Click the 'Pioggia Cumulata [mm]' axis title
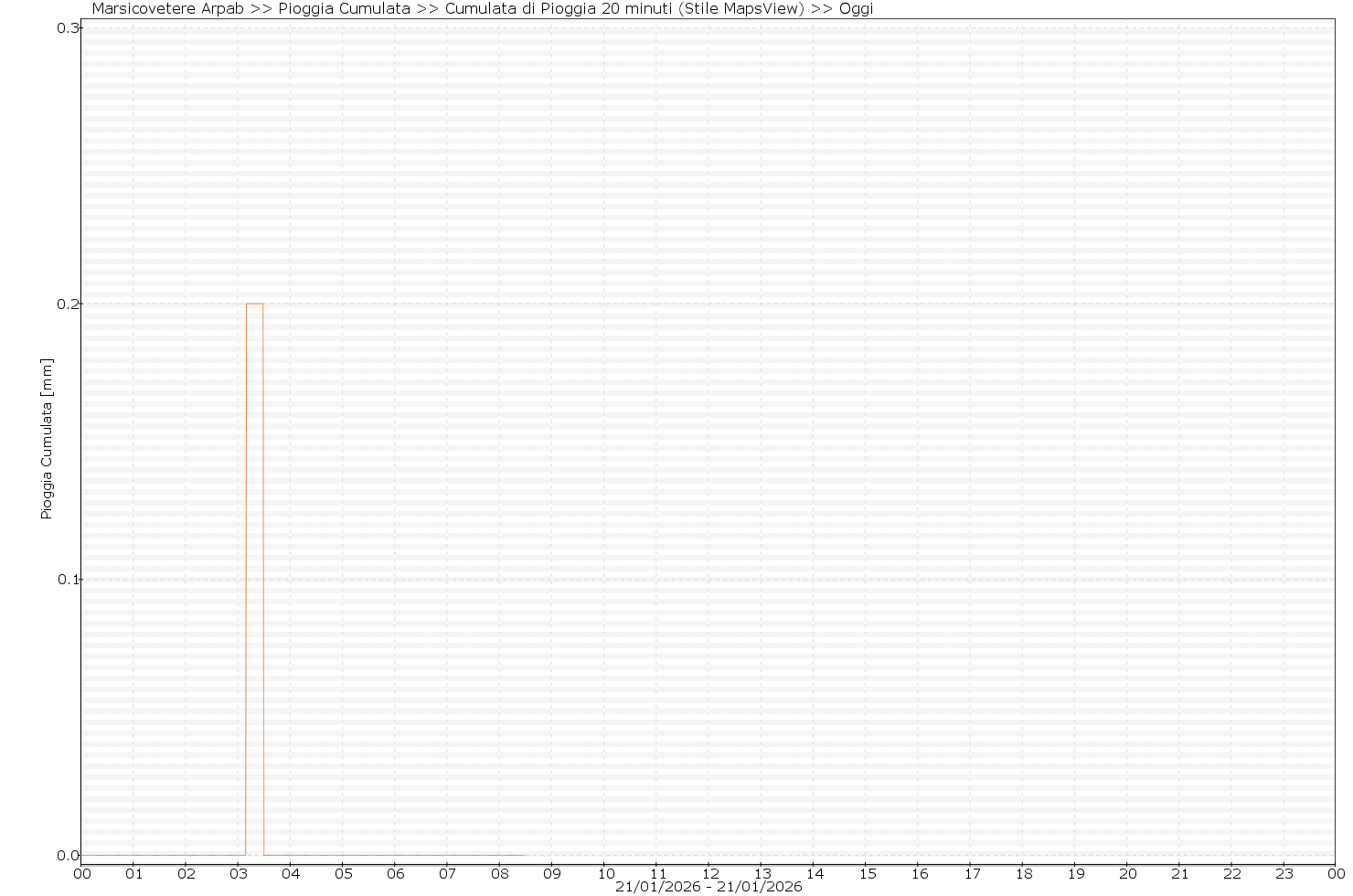Screen dimensions: 1353x896 coord(48,439)
